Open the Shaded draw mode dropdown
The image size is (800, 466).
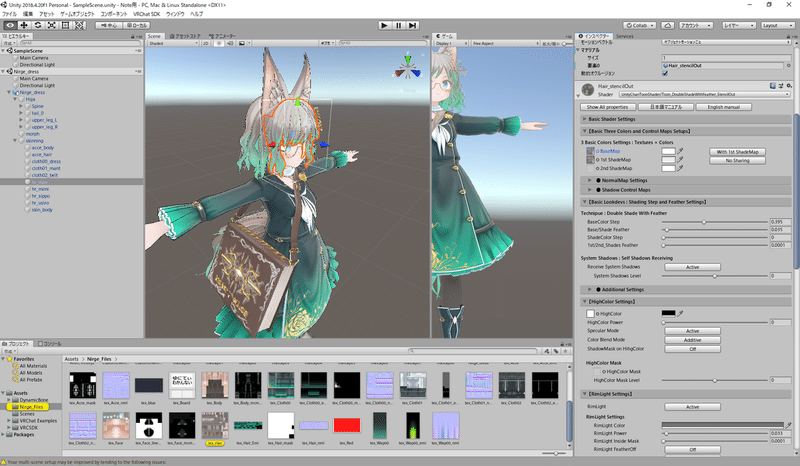(173, 43)
